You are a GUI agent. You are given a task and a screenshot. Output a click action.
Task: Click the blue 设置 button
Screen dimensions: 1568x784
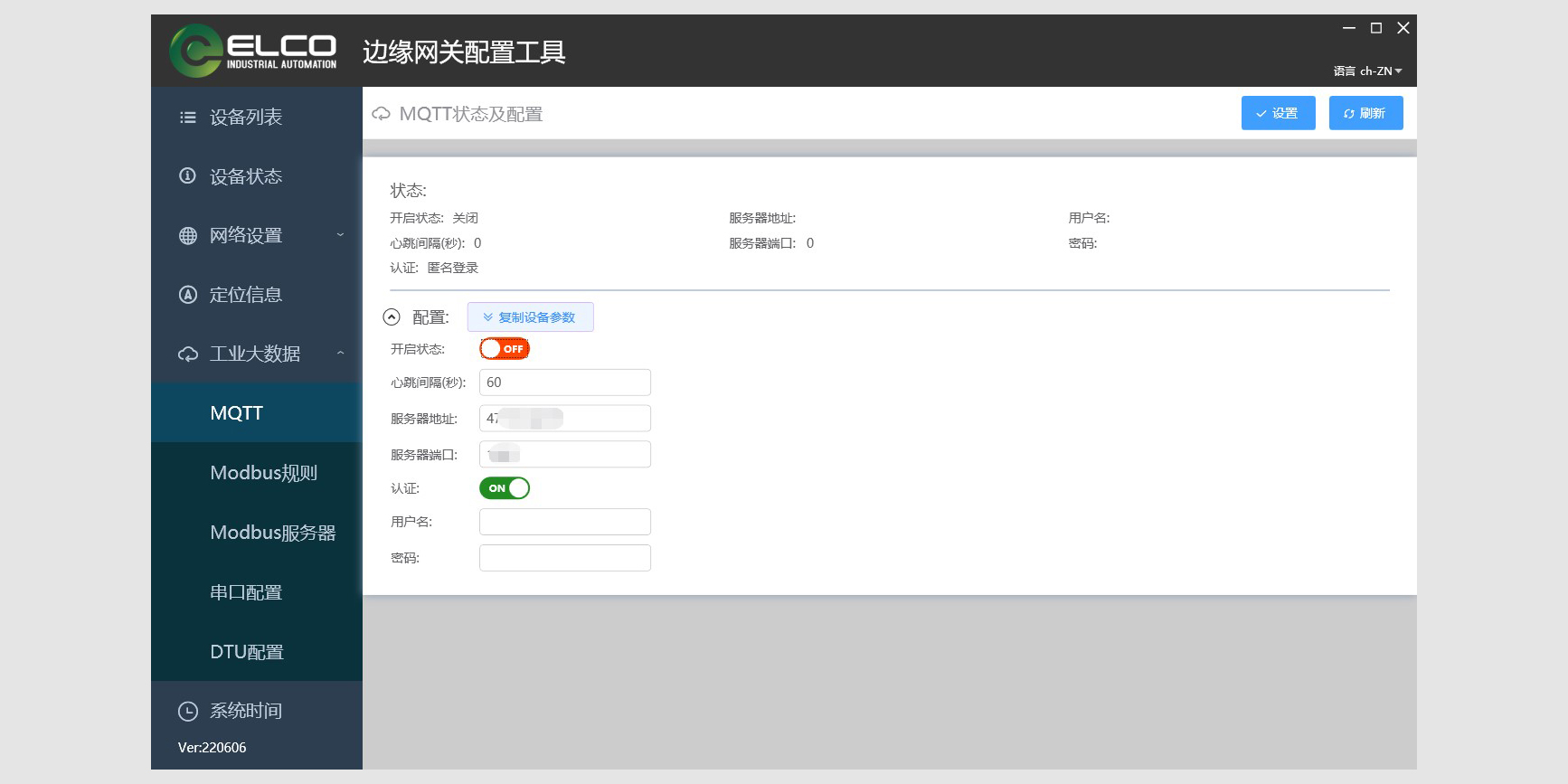coord(1277,113)
